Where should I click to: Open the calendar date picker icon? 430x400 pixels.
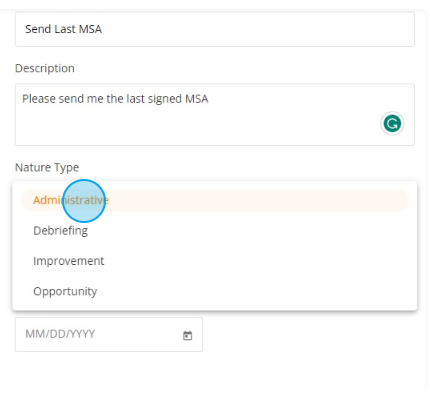point(188,335)
